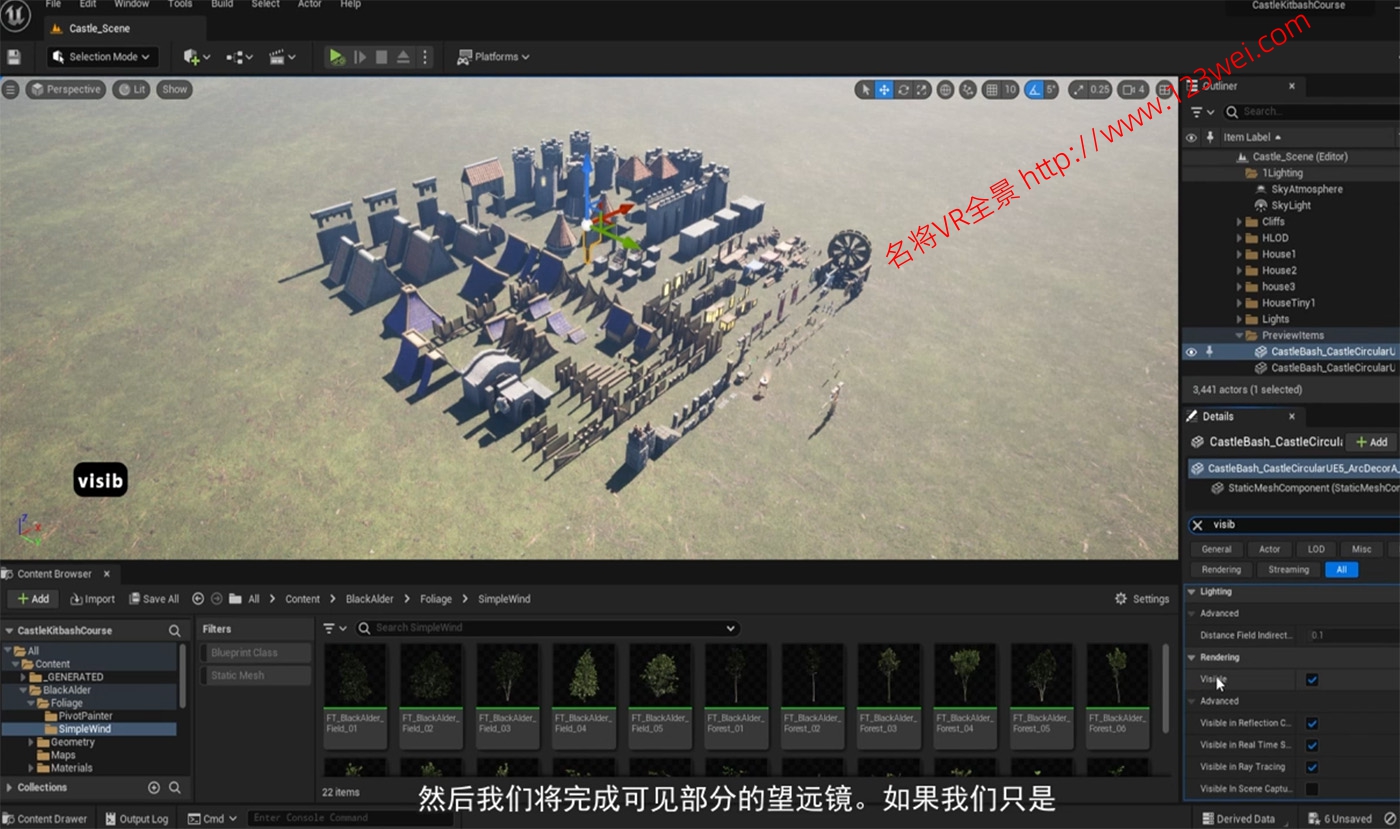The width and height of the screenshot is (1400, 829).
Task: Collapse the BlackAlder folder in Content Browser
Action: pyautogui.click(x=23, y=690)
